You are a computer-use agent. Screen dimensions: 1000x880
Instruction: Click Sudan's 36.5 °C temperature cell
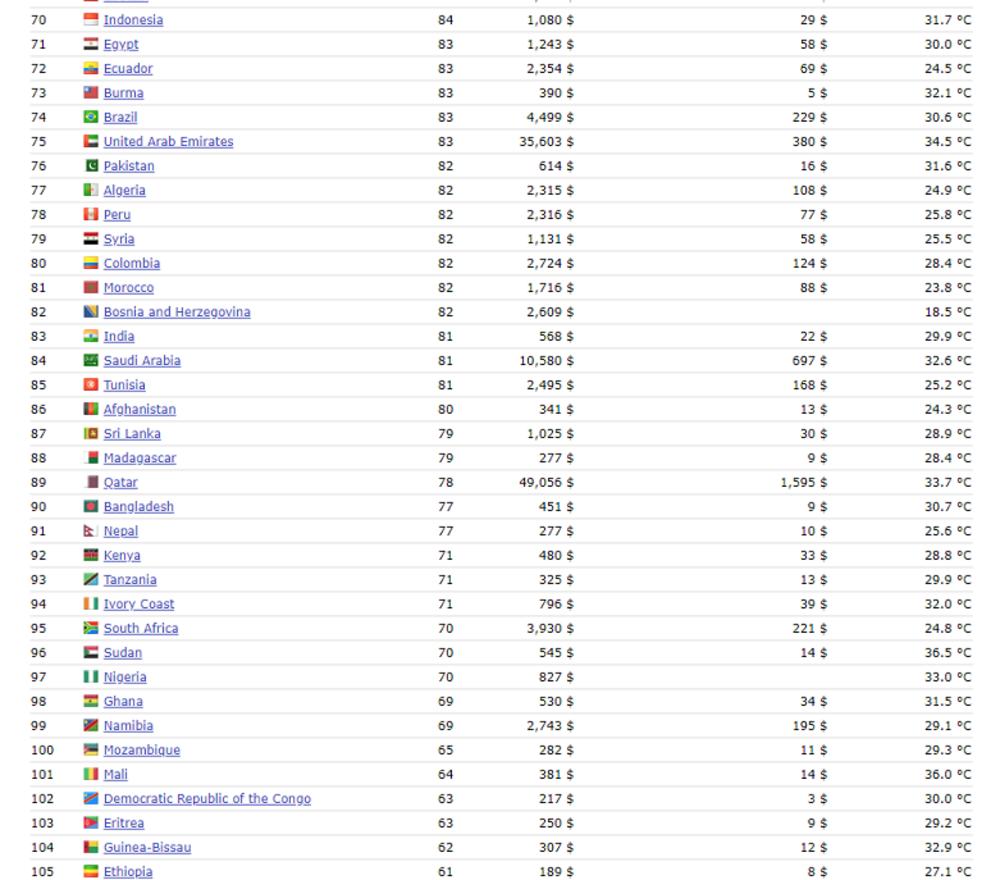[946, 653]
